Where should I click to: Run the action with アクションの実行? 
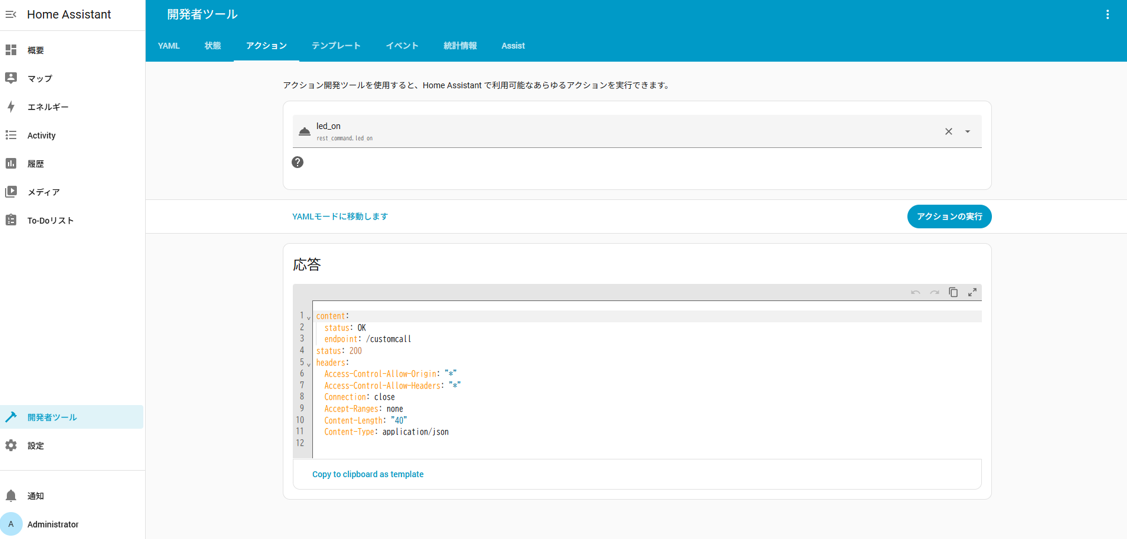(x=949, y=216)
